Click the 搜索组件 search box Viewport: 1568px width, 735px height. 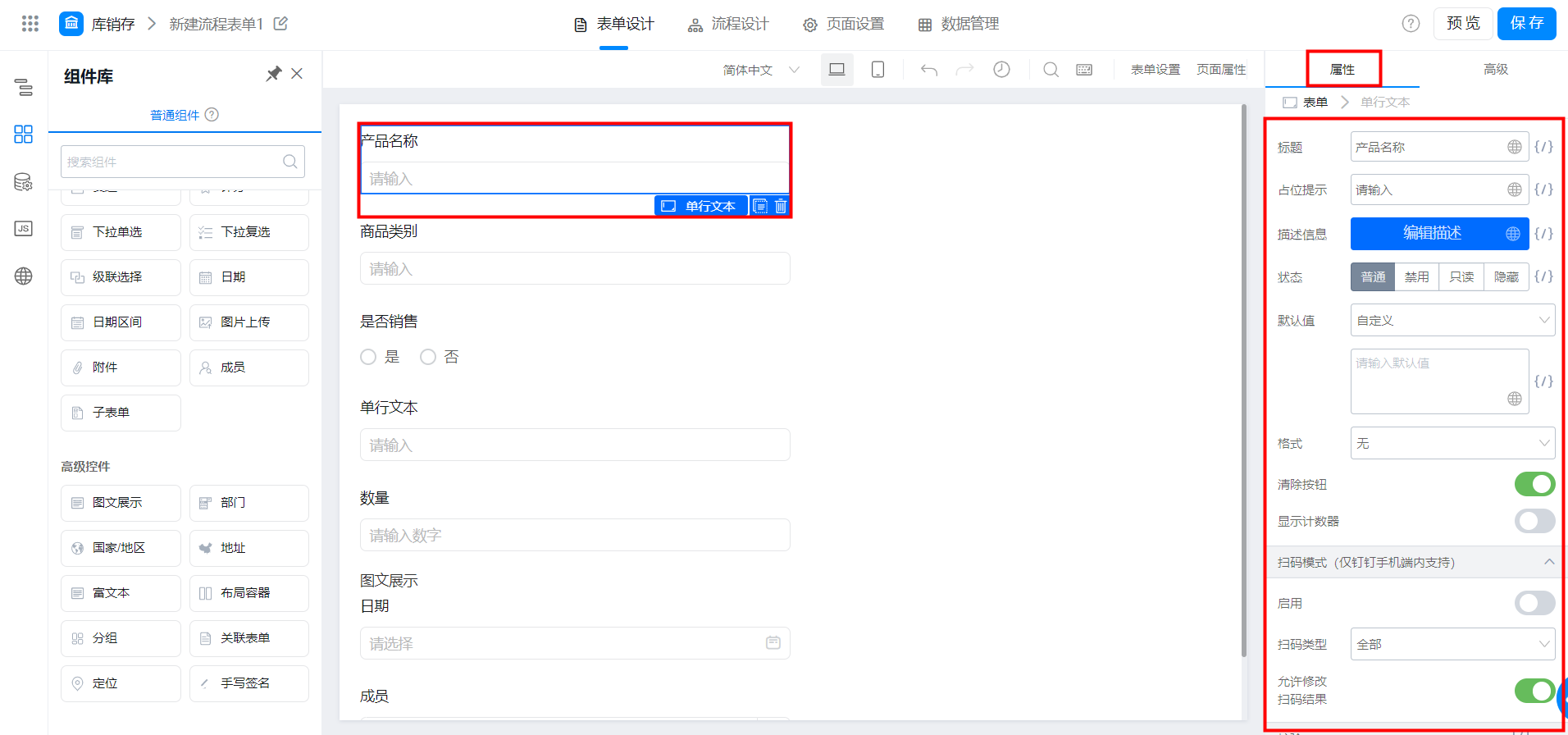pos(183,162)
